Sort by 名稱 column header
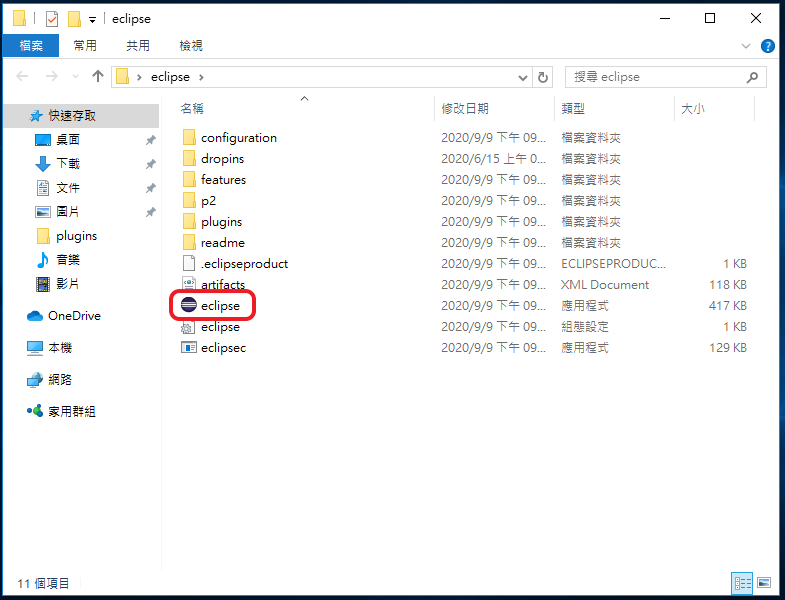Viewport: 785px width, 600px height. tap(192, 109)
